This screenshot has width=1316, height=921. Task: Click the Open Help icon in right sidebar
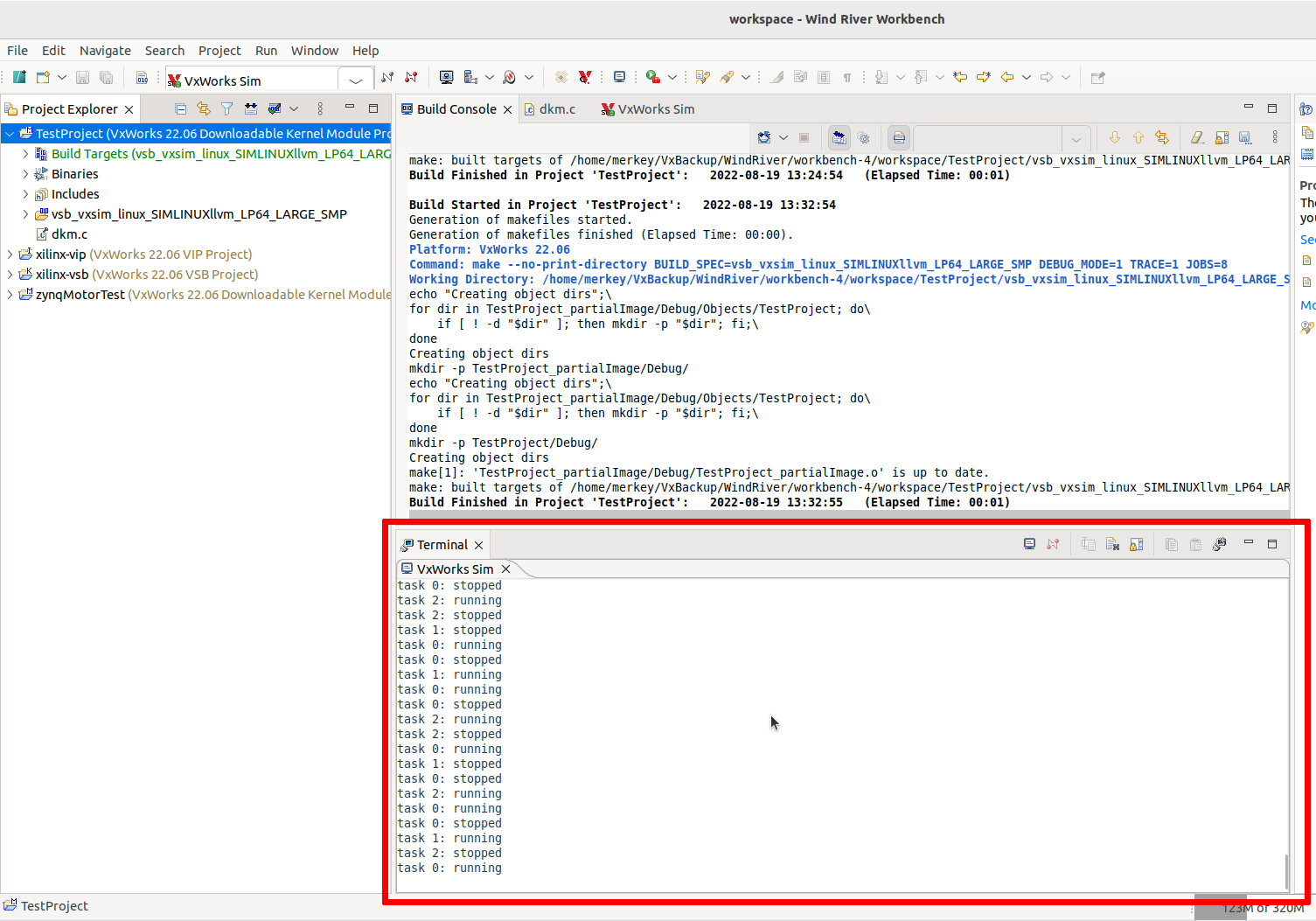pyautogui.click(x=1306, y=109)
